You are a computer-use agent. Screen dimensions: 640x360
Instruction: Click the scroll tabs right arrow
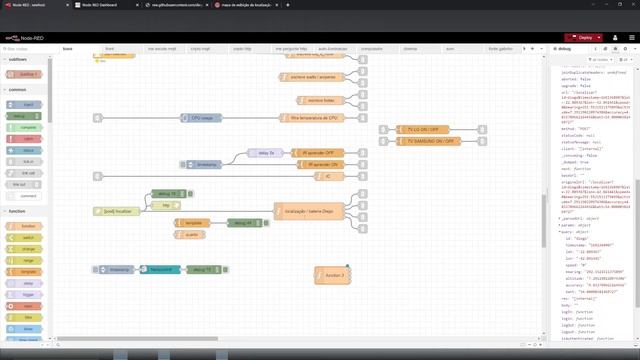[x=524, y=49]
